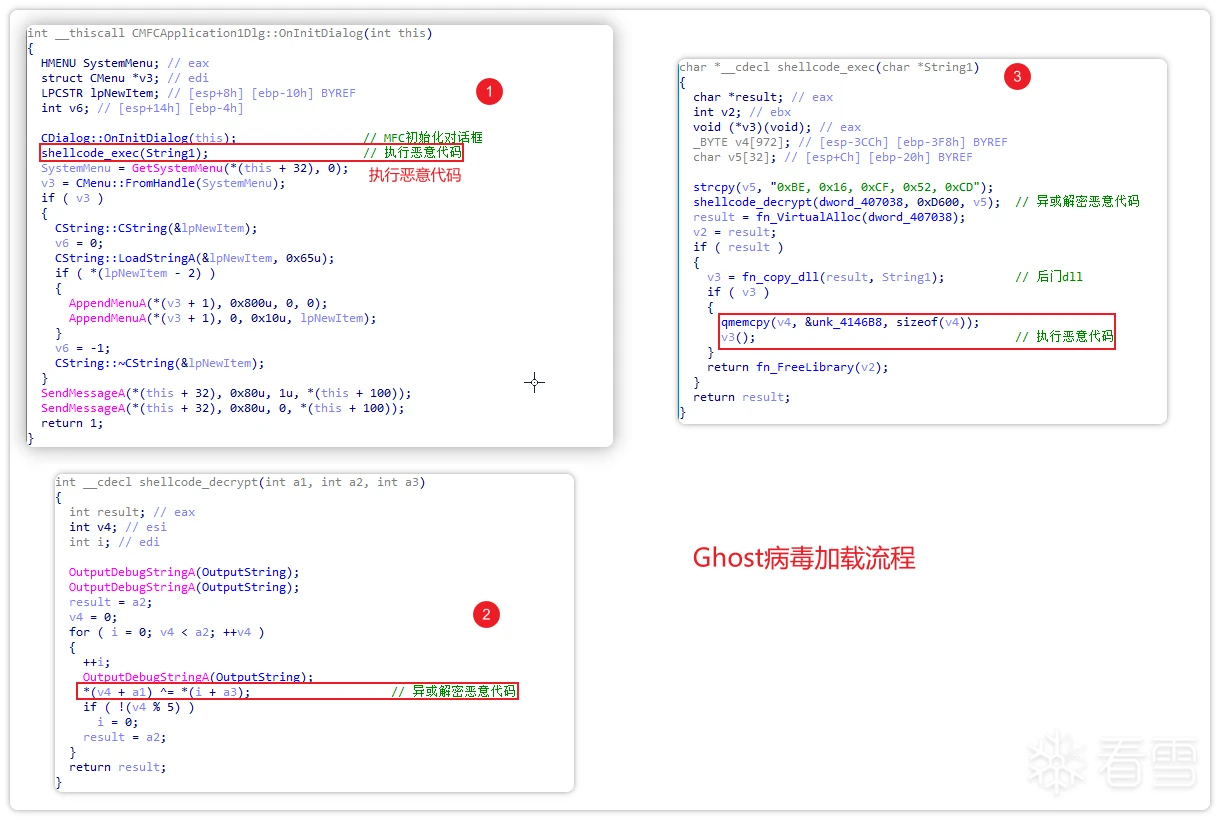Click 'return result;' in shellcode_decrypt function
Viewport: 1220px width, 820px height.
point(118,767)
